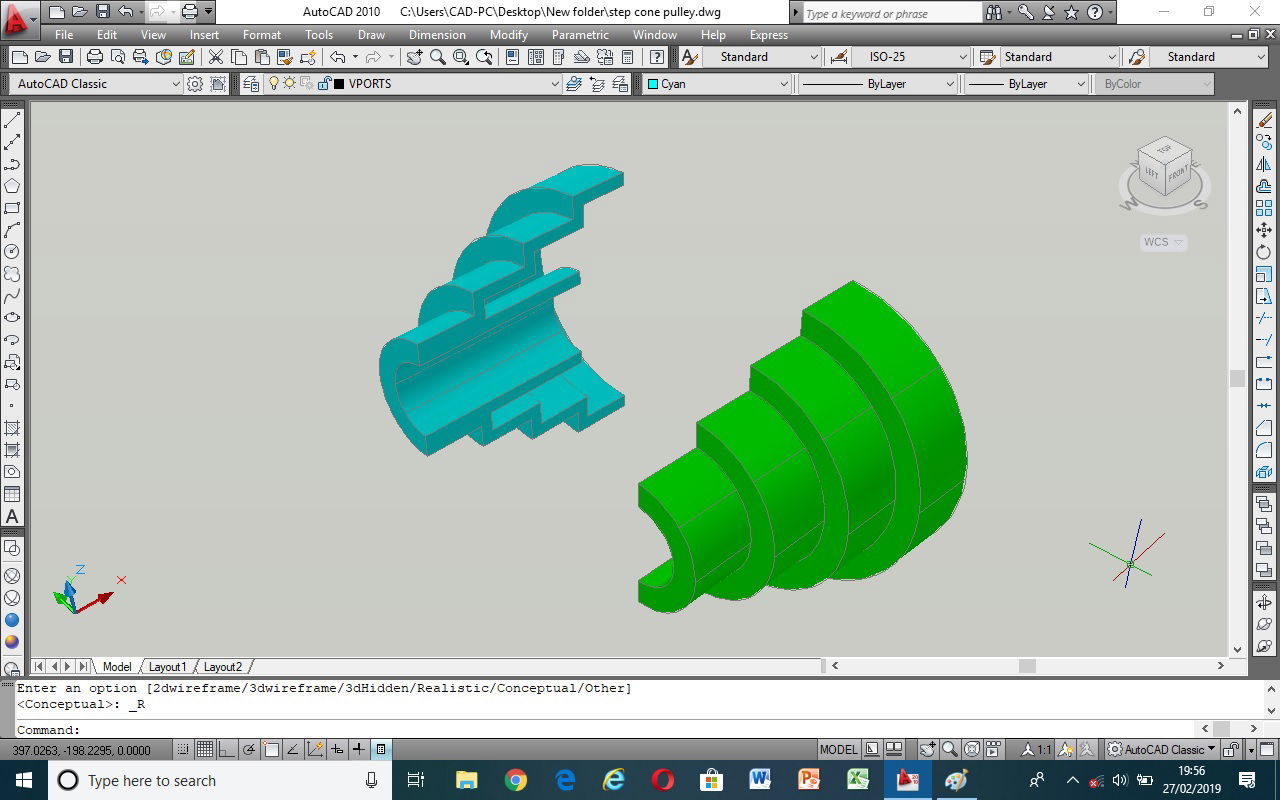Click the Cut scissors icon

215,57
